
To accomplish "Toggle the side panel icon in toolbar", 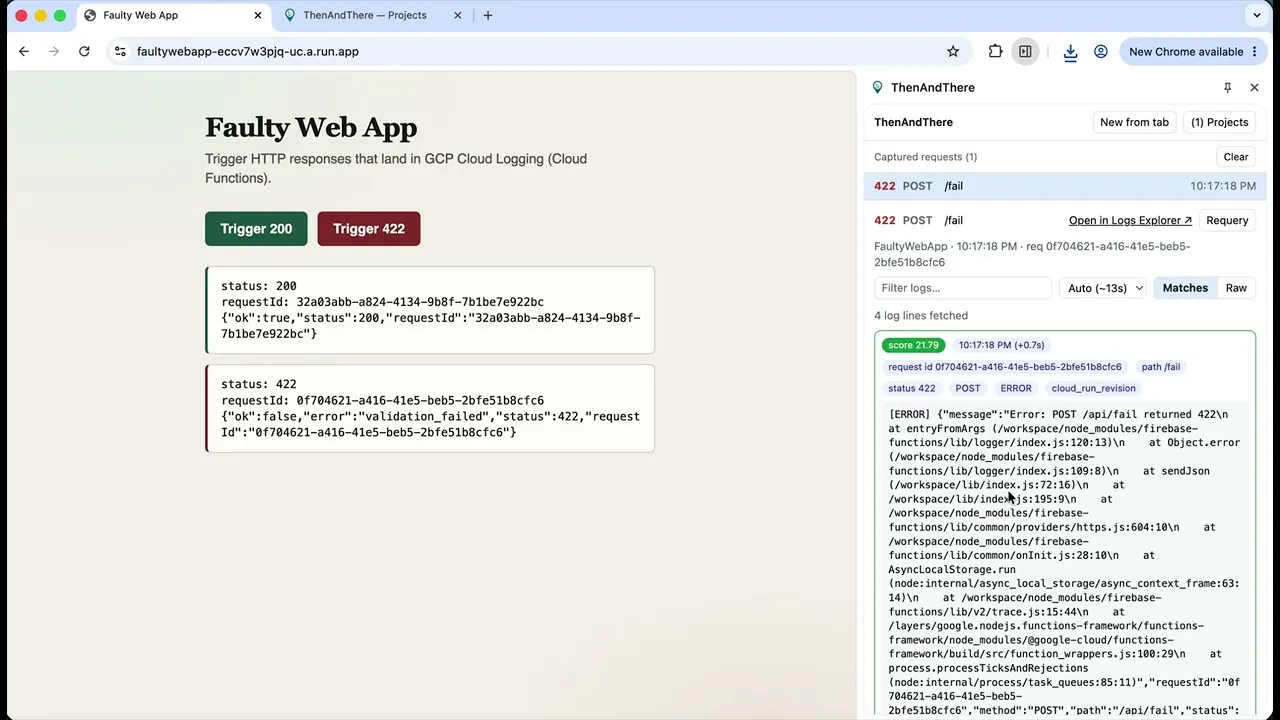I will [1025, 51].
